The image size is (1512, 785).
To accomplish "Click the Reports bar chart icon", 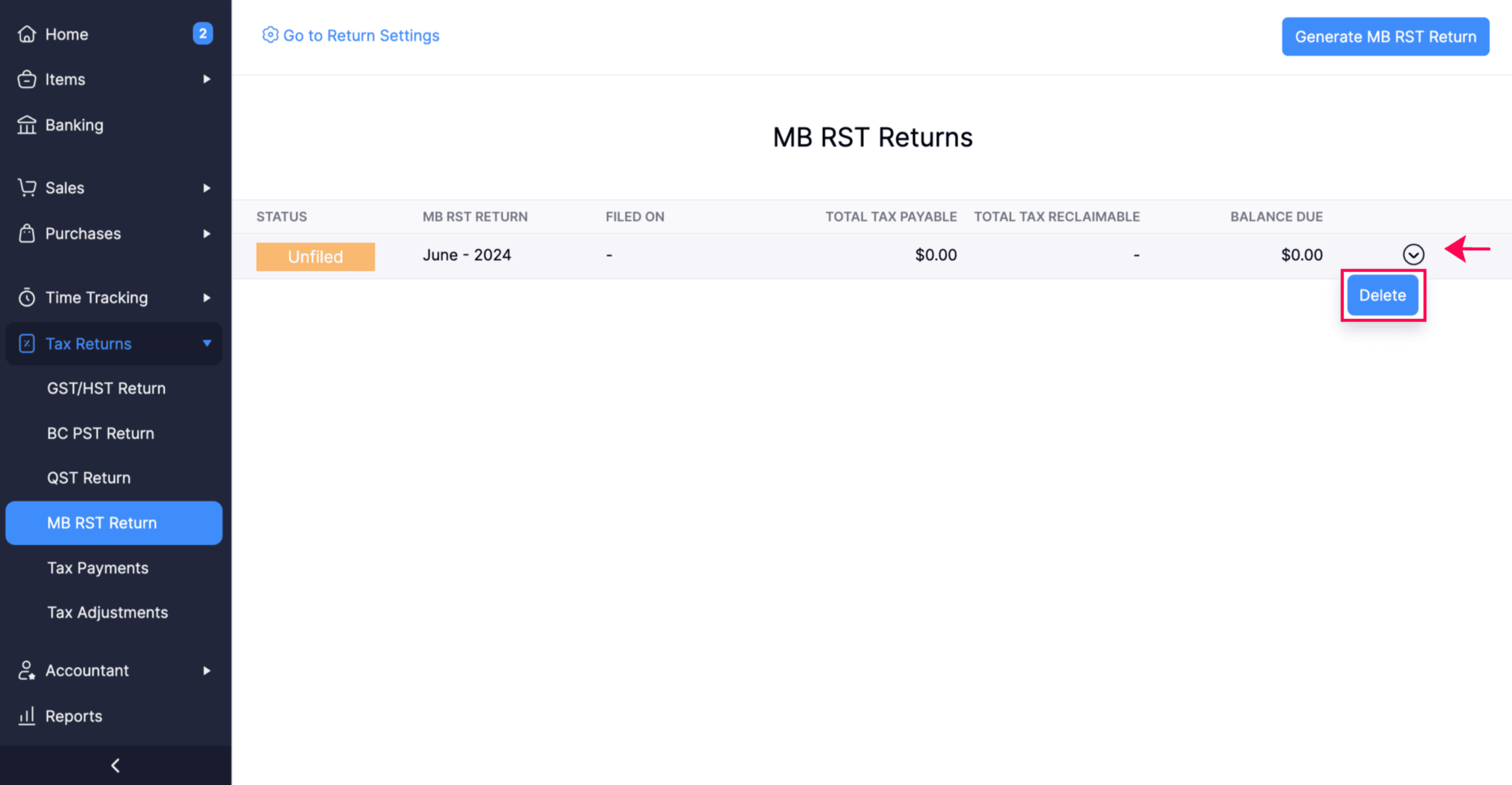I will pyautogui.click(x=27, y=716).
